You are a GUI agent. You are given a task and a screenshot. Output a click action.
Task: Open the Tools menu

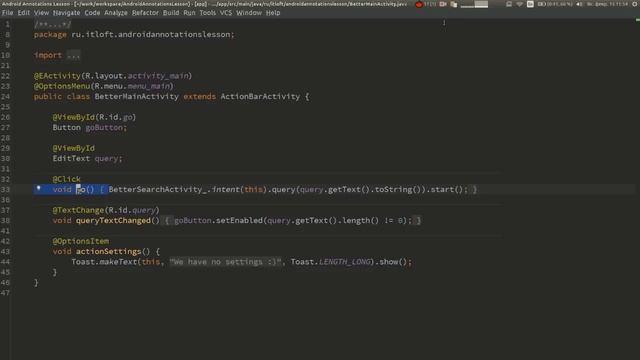(x=207, y=13)
